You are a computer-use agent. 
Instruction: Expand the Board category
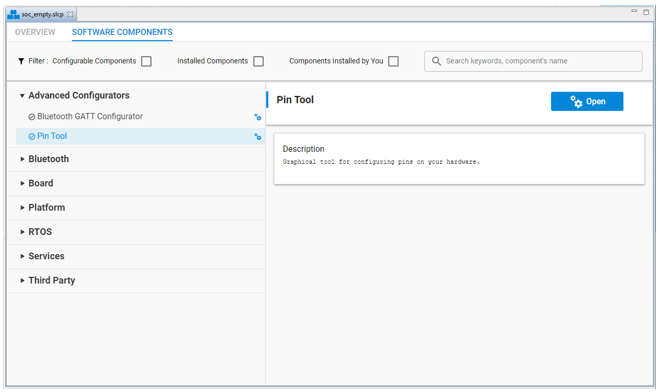coord(22,184)
